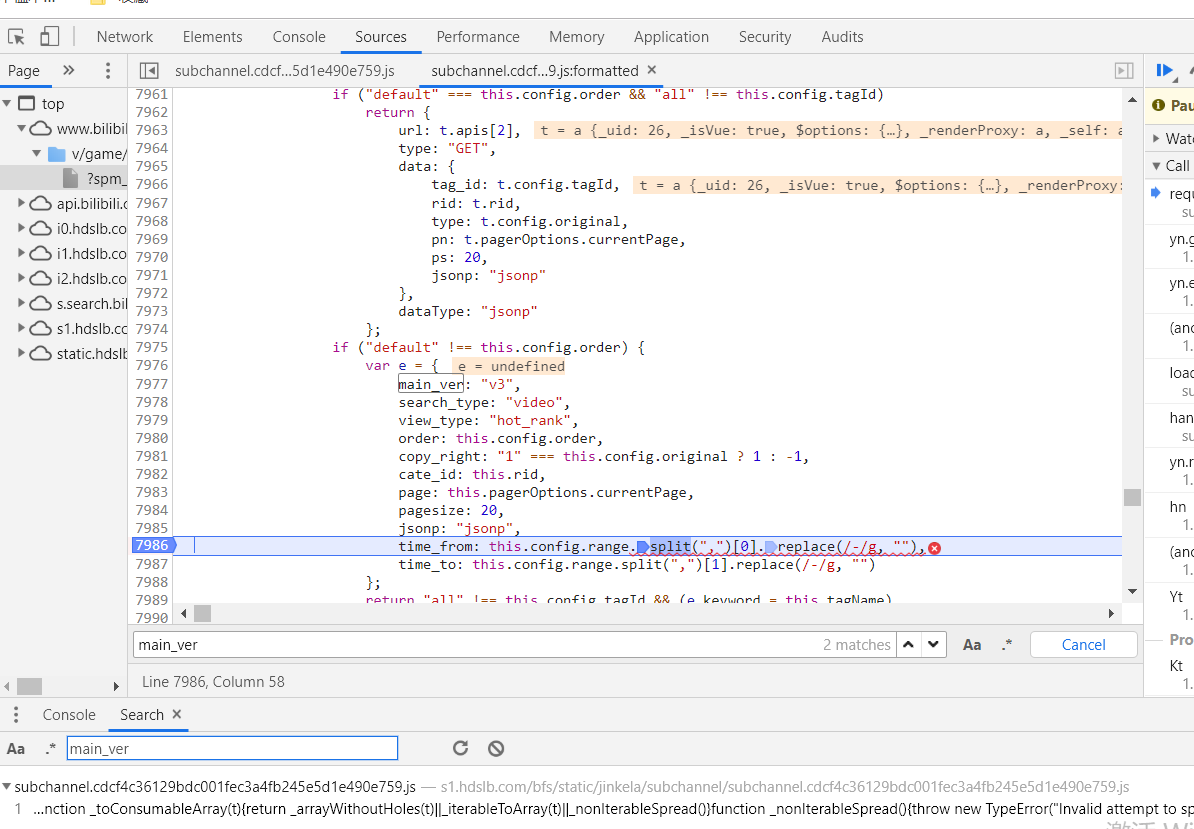The height and width of the screenshot is (829, 1194).
Task: Collapse the www.bilibili domain node
Action: (21, 129)
